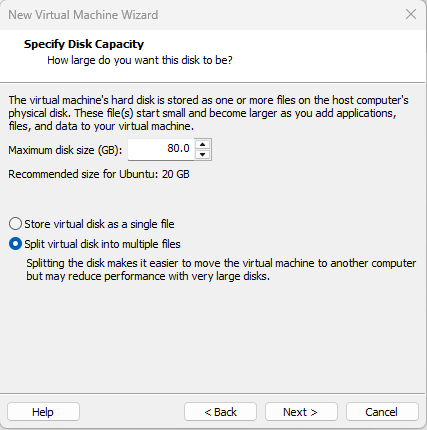Viewport: 427px width, 430px height.
Task: Click into the Maximum disk size field
Action: (161, 149)
